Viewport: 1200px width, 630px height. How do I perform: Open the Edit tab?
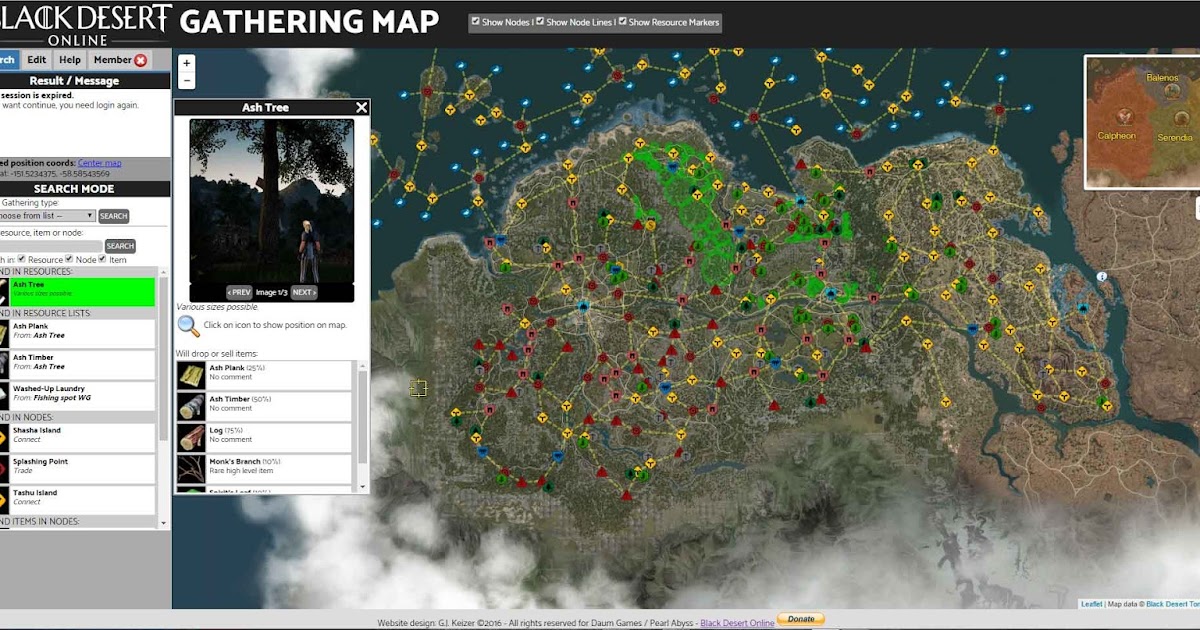pos(36,59)
